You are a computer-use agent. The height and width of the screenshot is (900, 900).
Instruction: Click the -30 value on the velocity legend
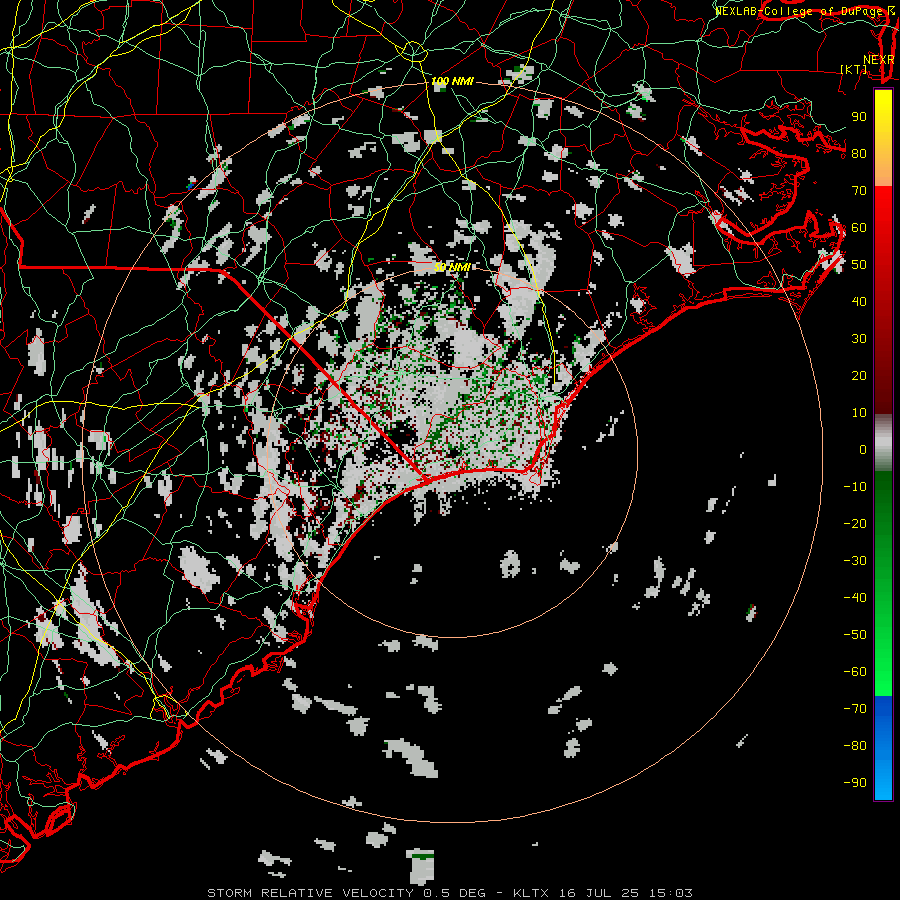point(855,561)
